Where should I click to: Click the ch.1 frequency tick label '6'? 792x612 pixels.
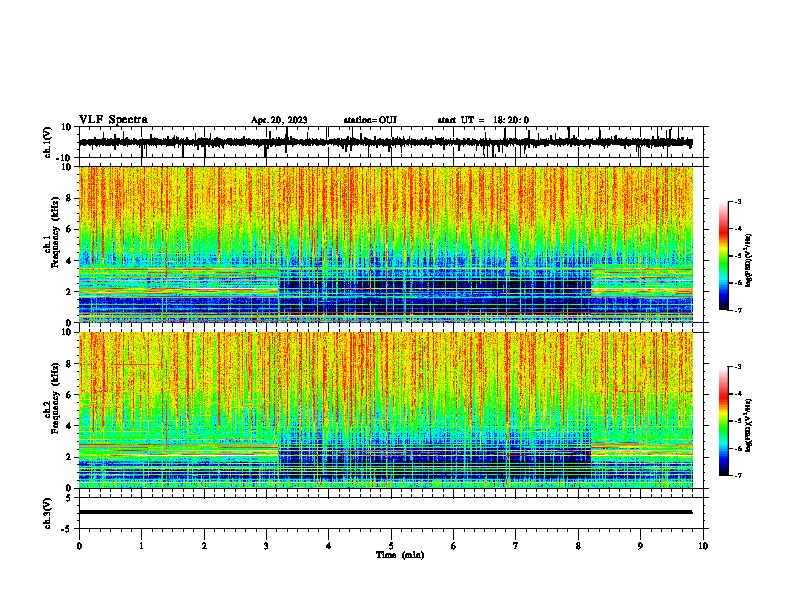coord(69,230)
